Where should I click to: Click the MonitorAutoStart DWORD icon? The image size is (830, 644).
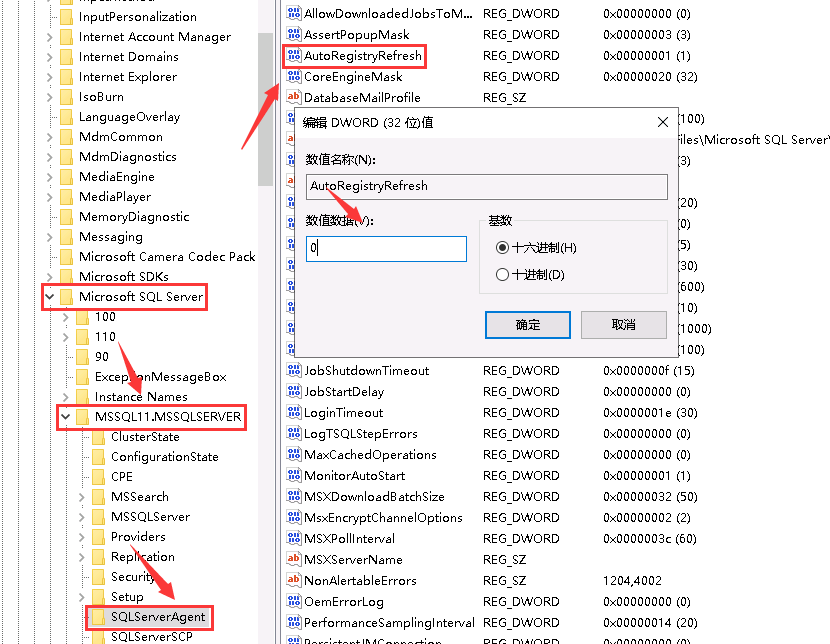click(x=293, y=476)
